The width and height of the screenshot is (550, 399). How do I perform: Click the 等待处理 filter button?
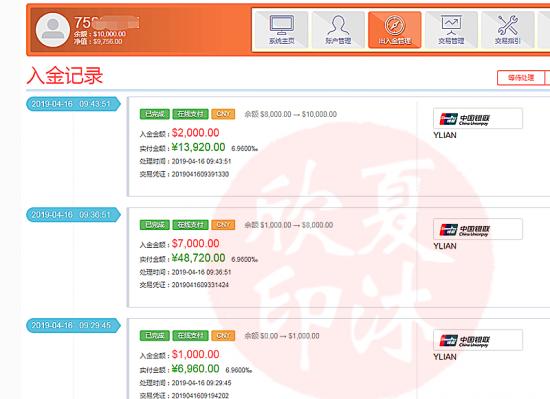[521, 77]
